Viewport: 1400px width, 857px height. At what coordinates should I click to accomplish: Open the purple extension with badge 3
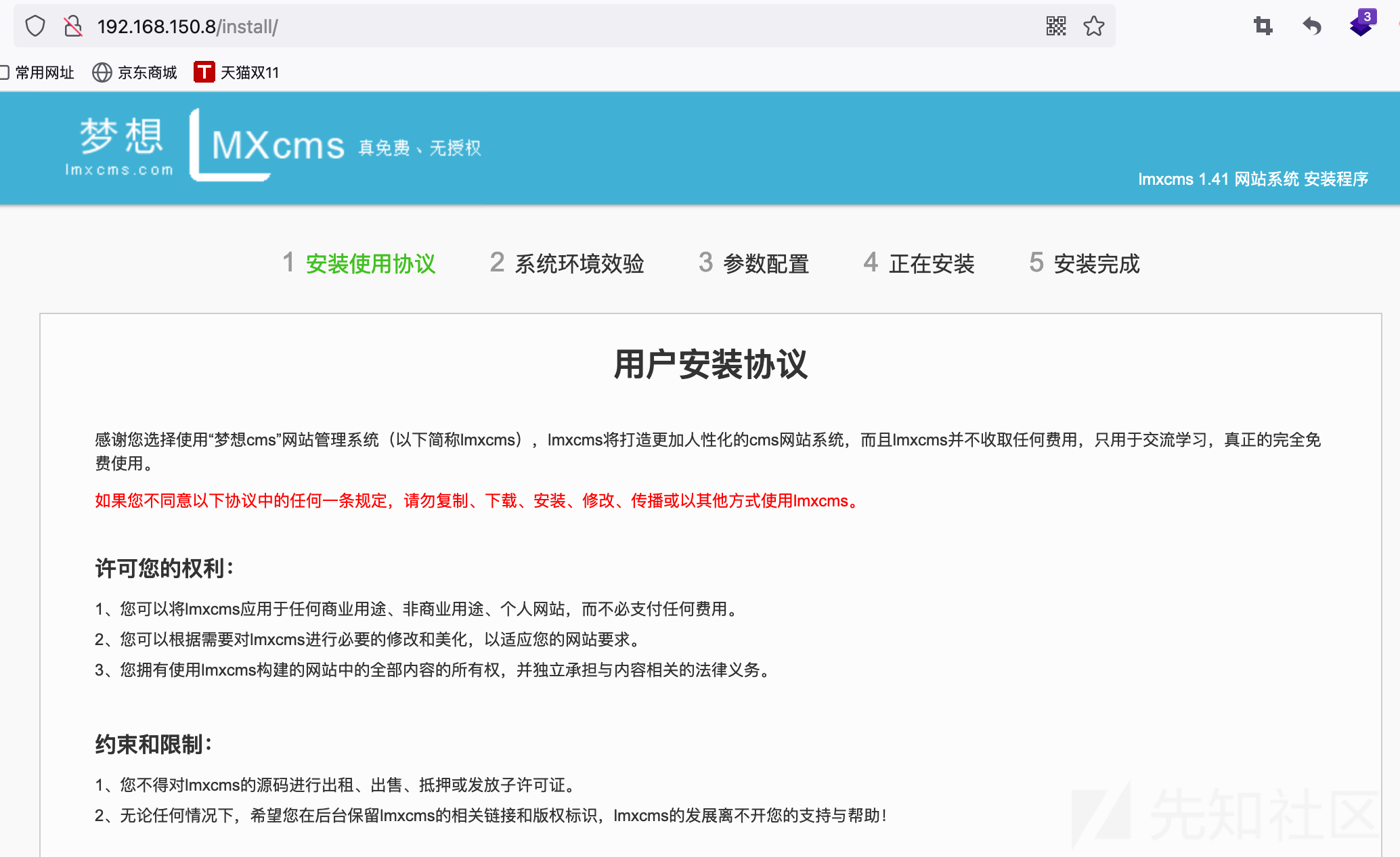pyautogui.click(x=1361, y=26)
